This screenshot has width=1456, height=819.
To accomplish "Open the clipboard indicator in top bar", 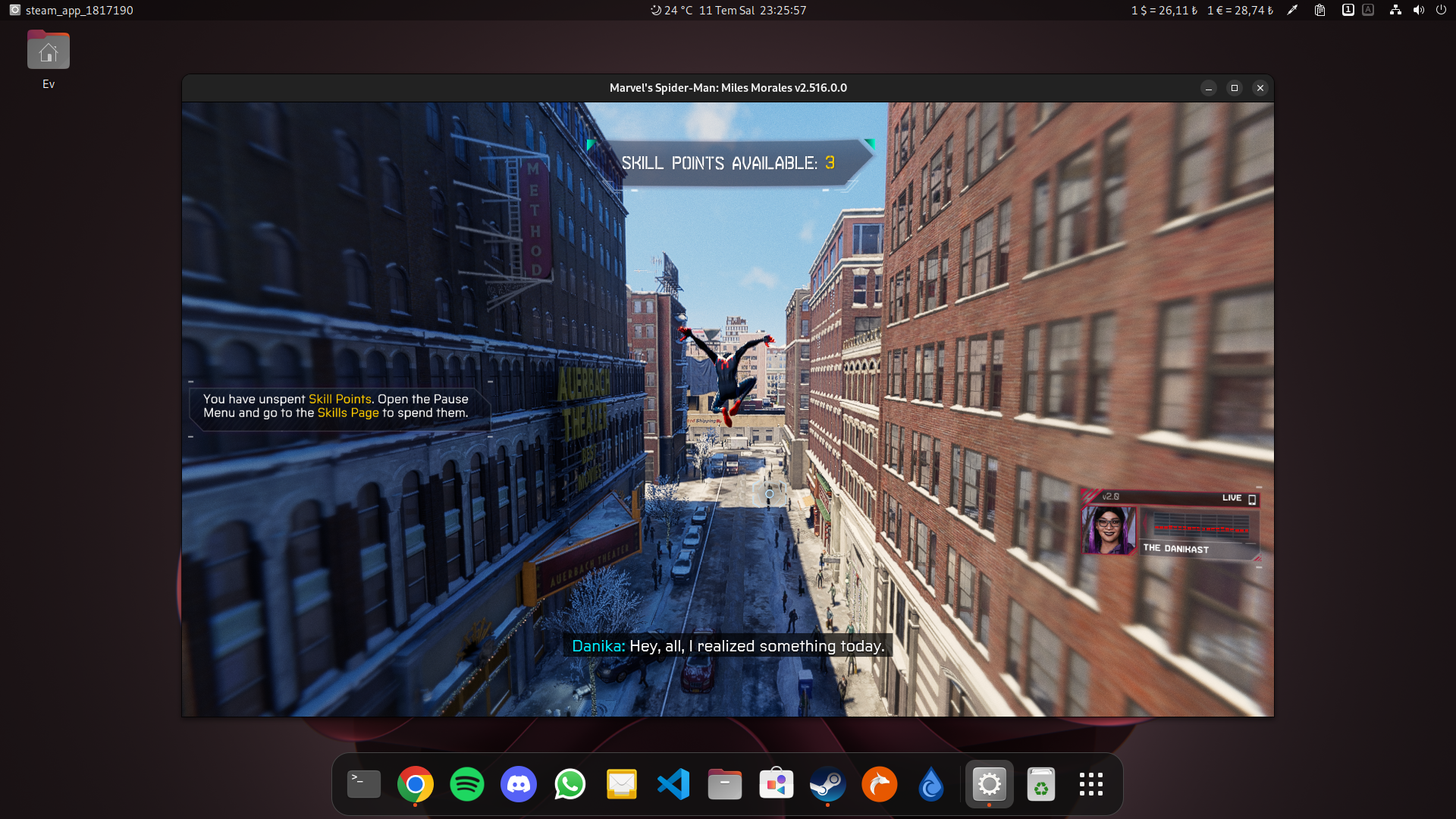I will (x=1320, y=10).
